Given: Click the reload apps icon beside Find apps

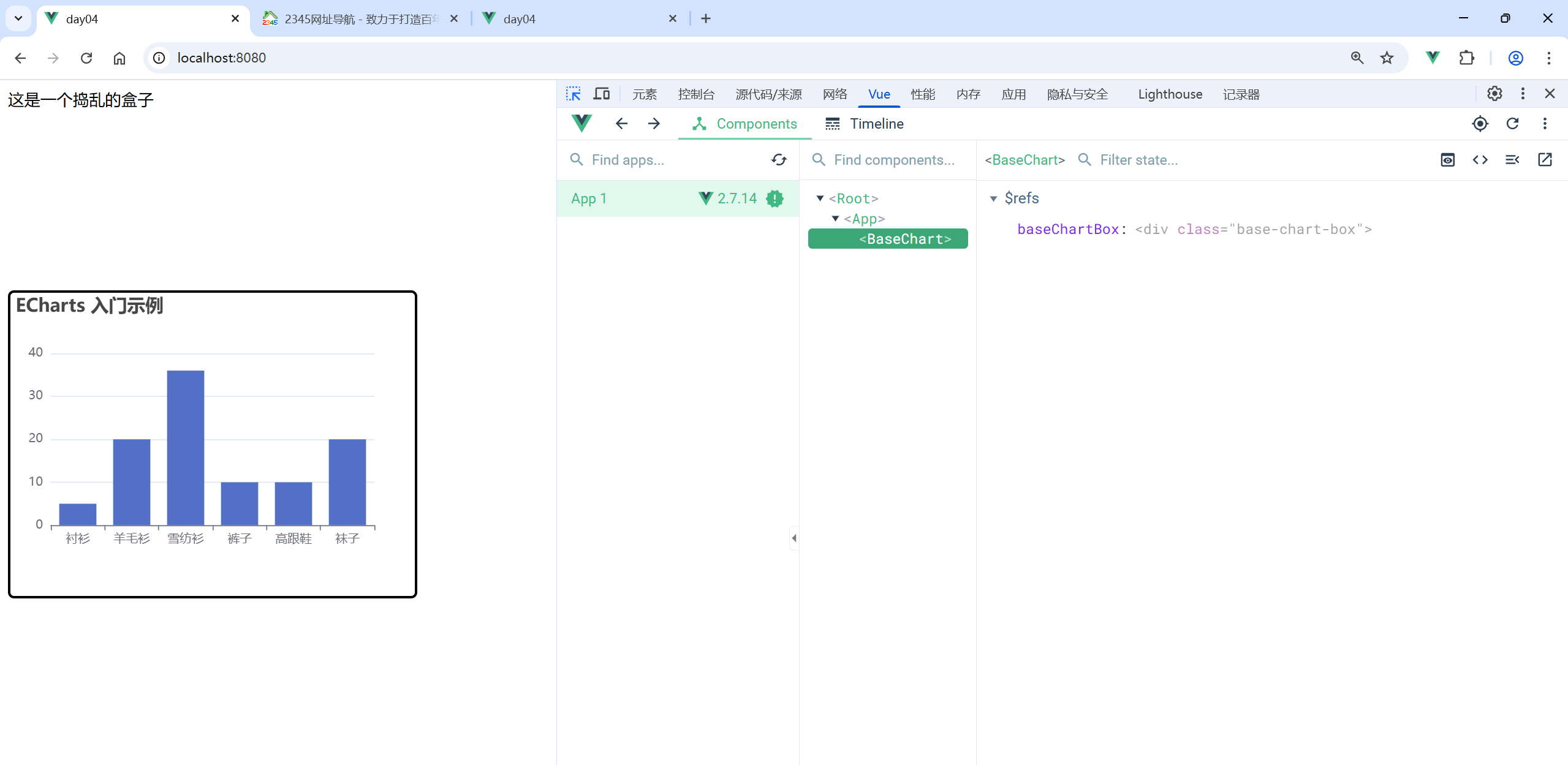Looking at the screenshot, I should [x=779, y=160].
